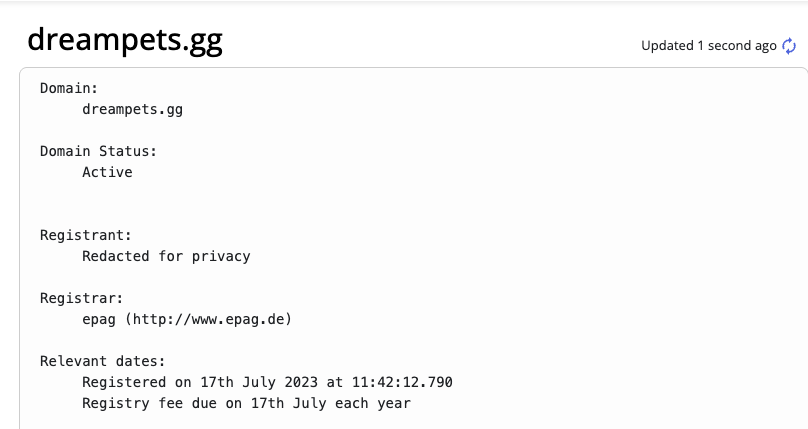Click the large dreampets.gg page heading
The height and width of the screenshot is (429, 808).
point(125,40)
